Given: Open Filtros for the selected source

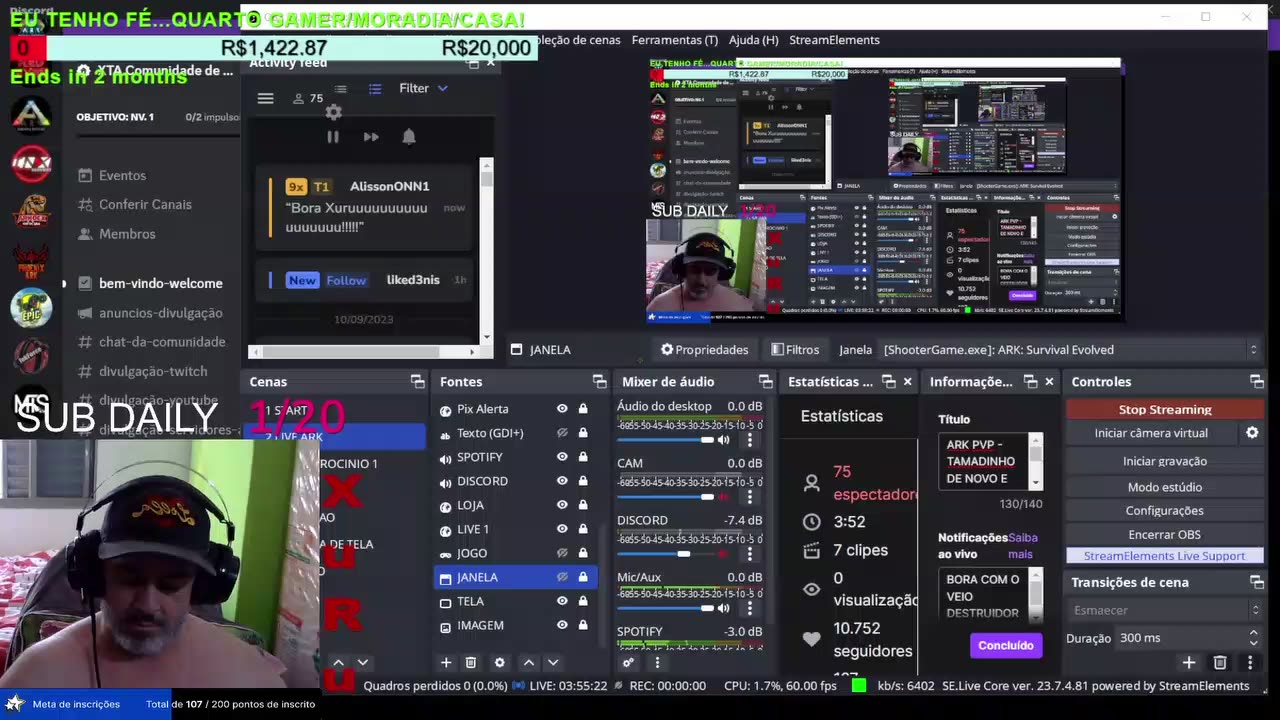Looking at the screenshot, I should 796,350.
